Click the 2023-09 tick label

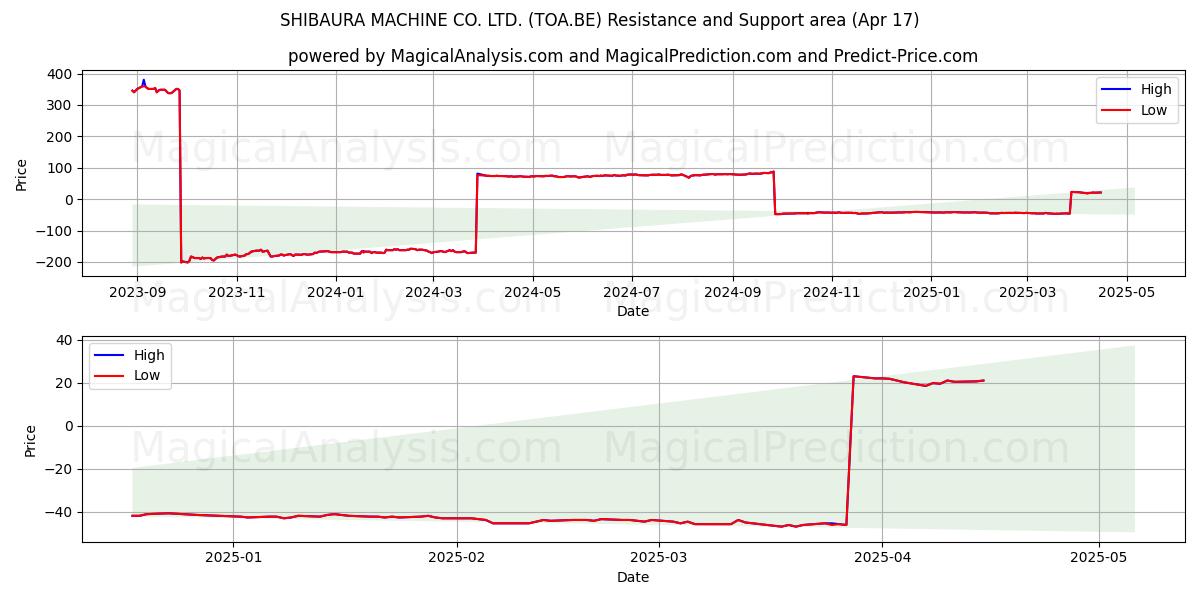(137, 291)
